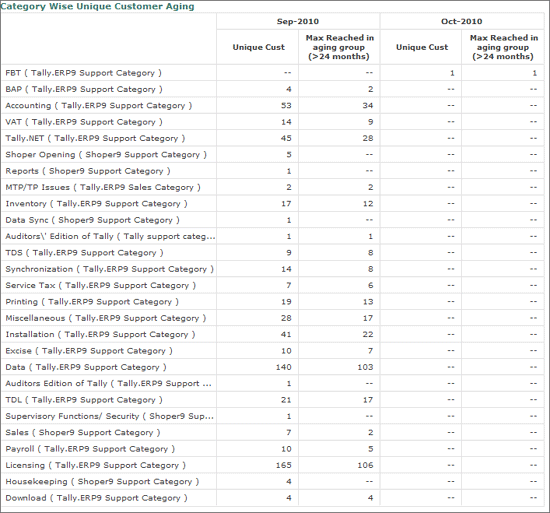Select the Accounting category row label
The width and height of the screenshot is (550, 513).
point(99,106)
